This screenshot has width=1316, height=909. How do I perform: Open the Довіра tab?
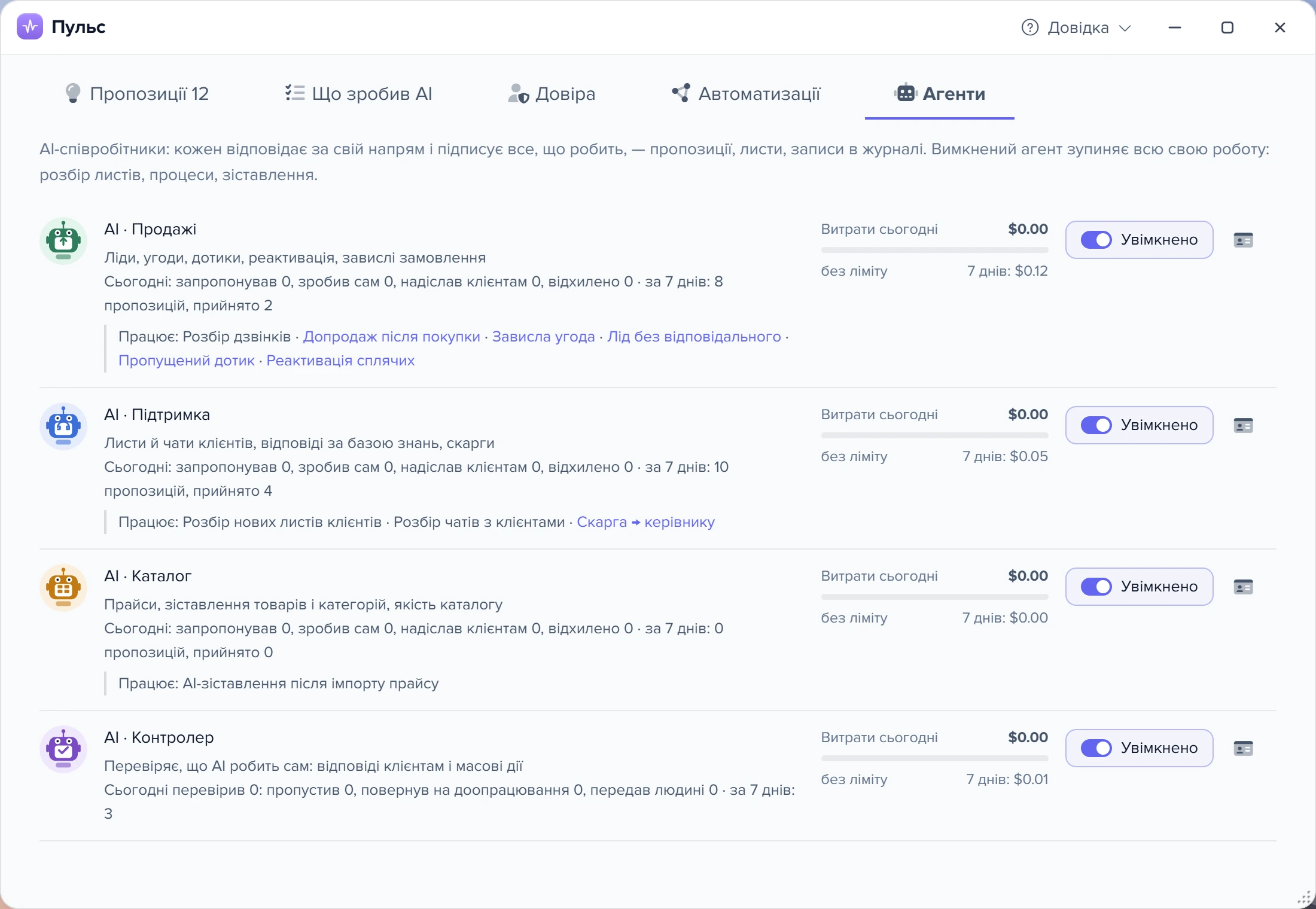pyautogui.click(x=552, y=93)
